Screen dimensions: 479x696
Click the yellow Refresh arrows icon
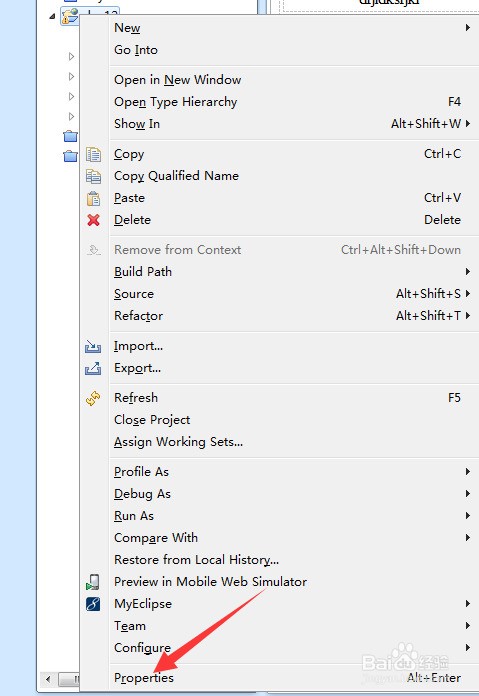click(x=93, y=398)
